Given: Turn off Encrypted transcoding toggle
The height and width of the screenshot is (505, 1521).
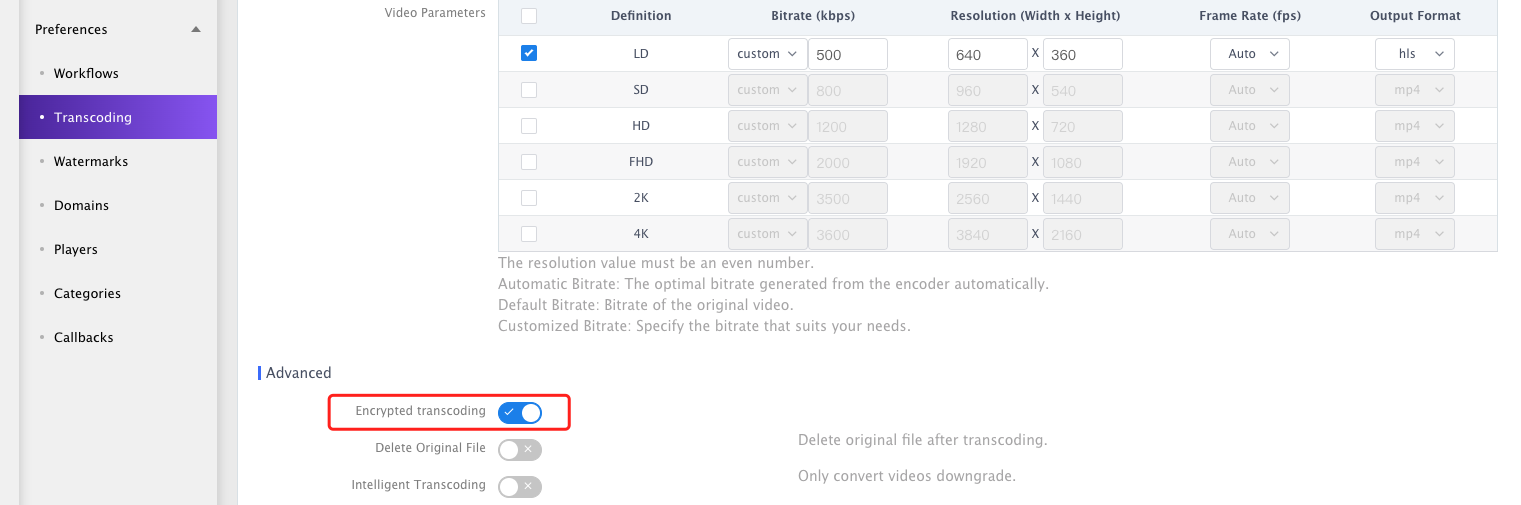Looking at the screenshot, I should 520,412.
